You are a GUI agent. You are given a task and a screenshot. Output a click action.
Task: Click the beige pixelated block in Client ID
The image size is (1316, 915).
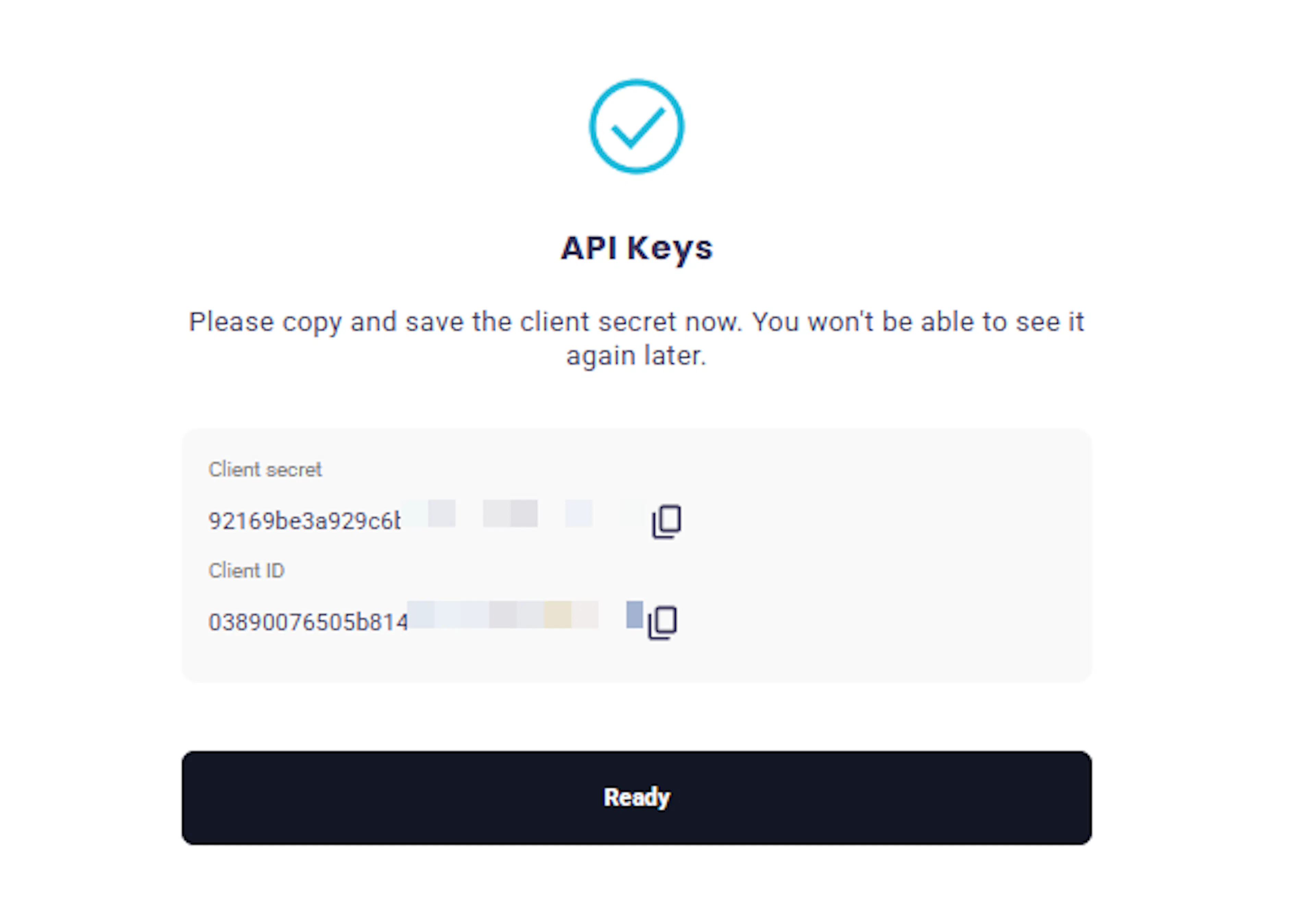[x=557, y=615]
